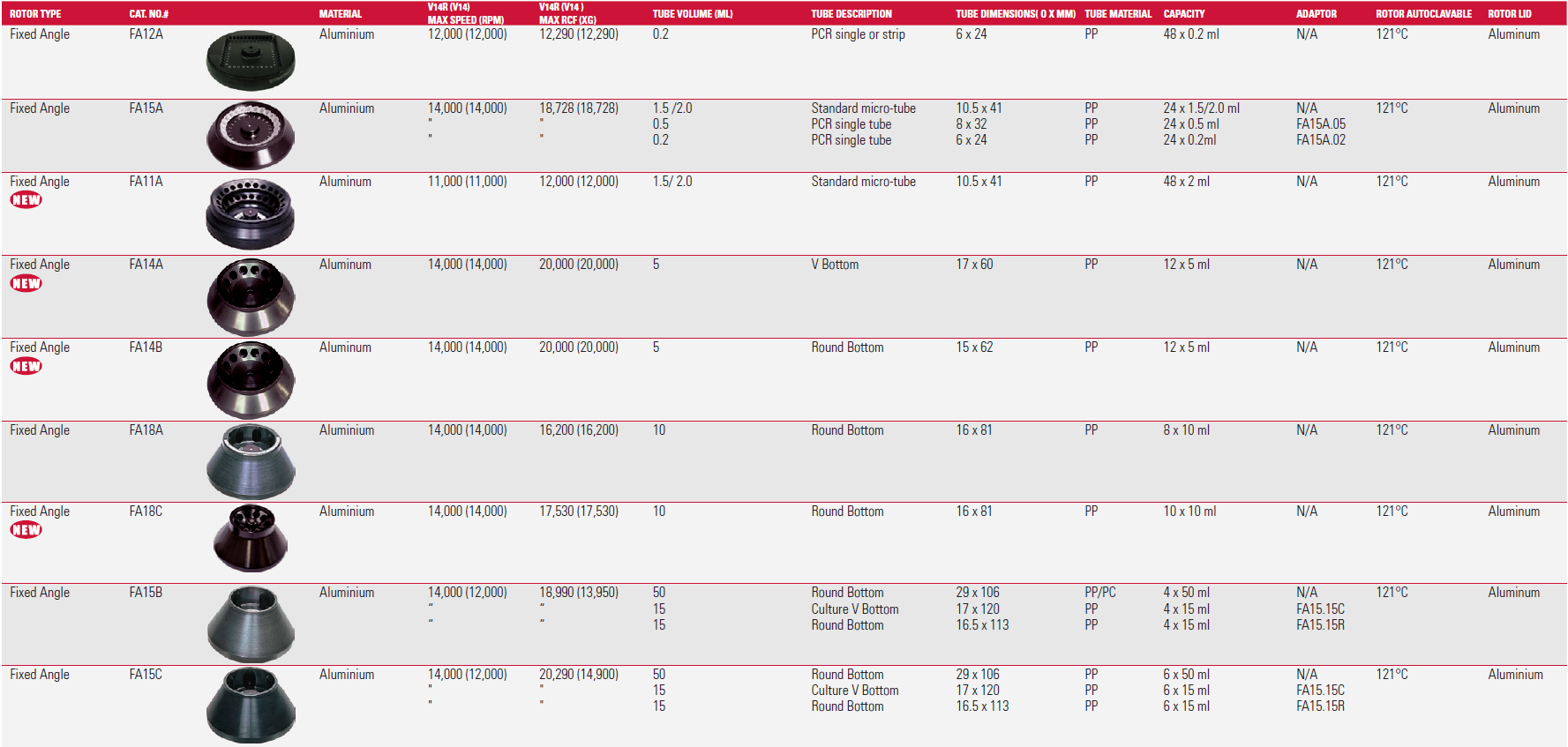Screen dimensions: 1568x747
Task: Click the FA15A.05 adaptor code
Action: [1320, 124]
